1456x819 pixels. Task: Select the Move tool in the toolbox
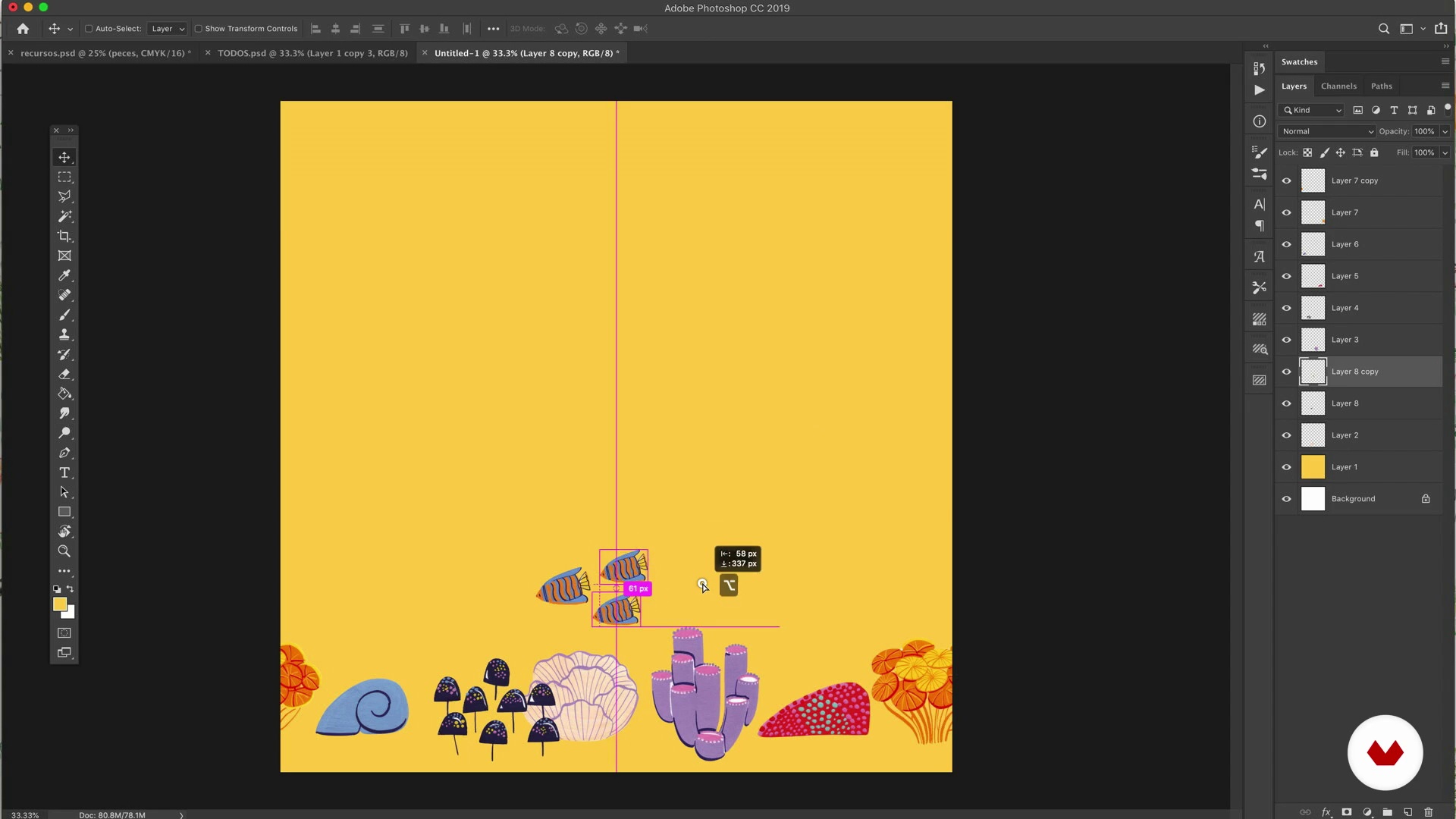[x=64, y=157]
